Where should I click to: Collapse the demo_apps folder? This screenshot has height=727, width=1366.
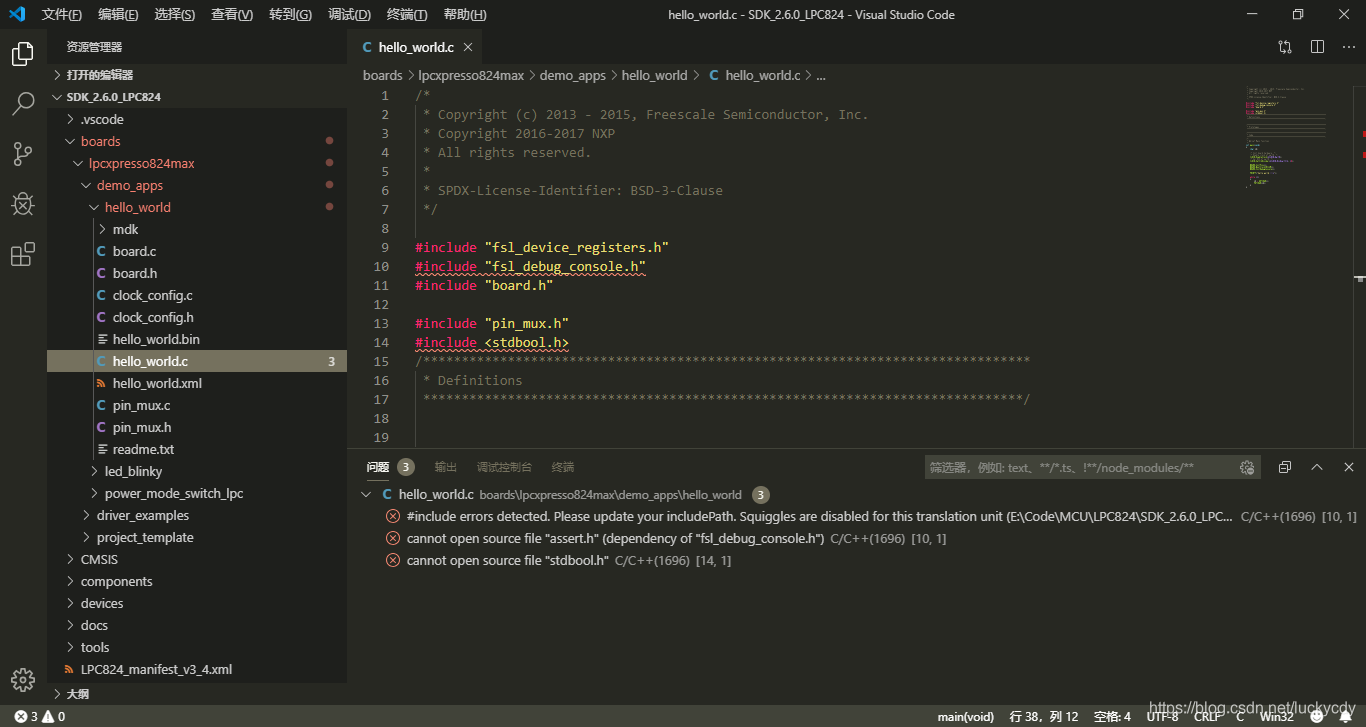click(197, 185)
